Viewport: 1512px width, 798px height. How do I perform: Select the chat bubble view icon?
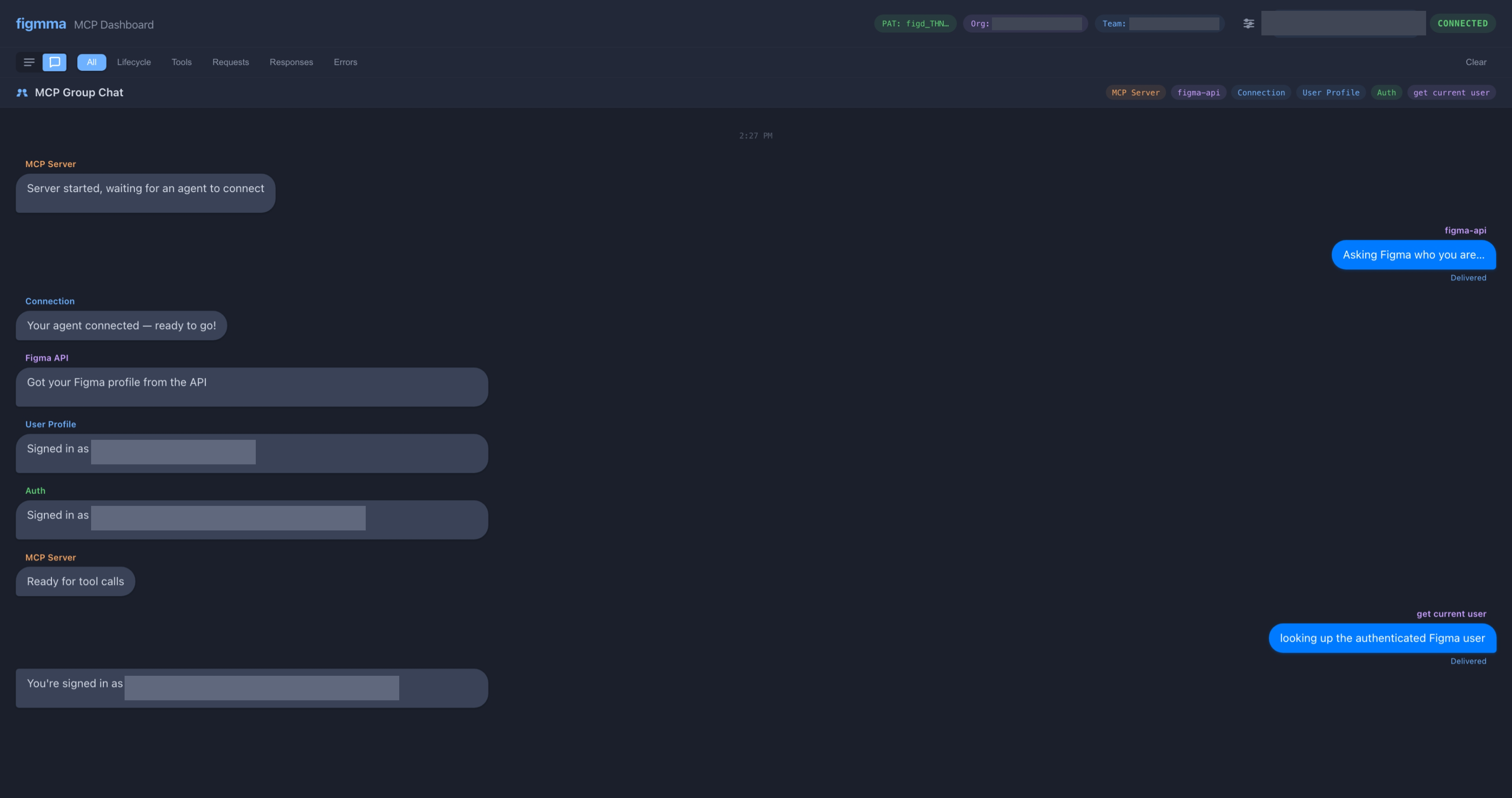[x=55, y=62]
